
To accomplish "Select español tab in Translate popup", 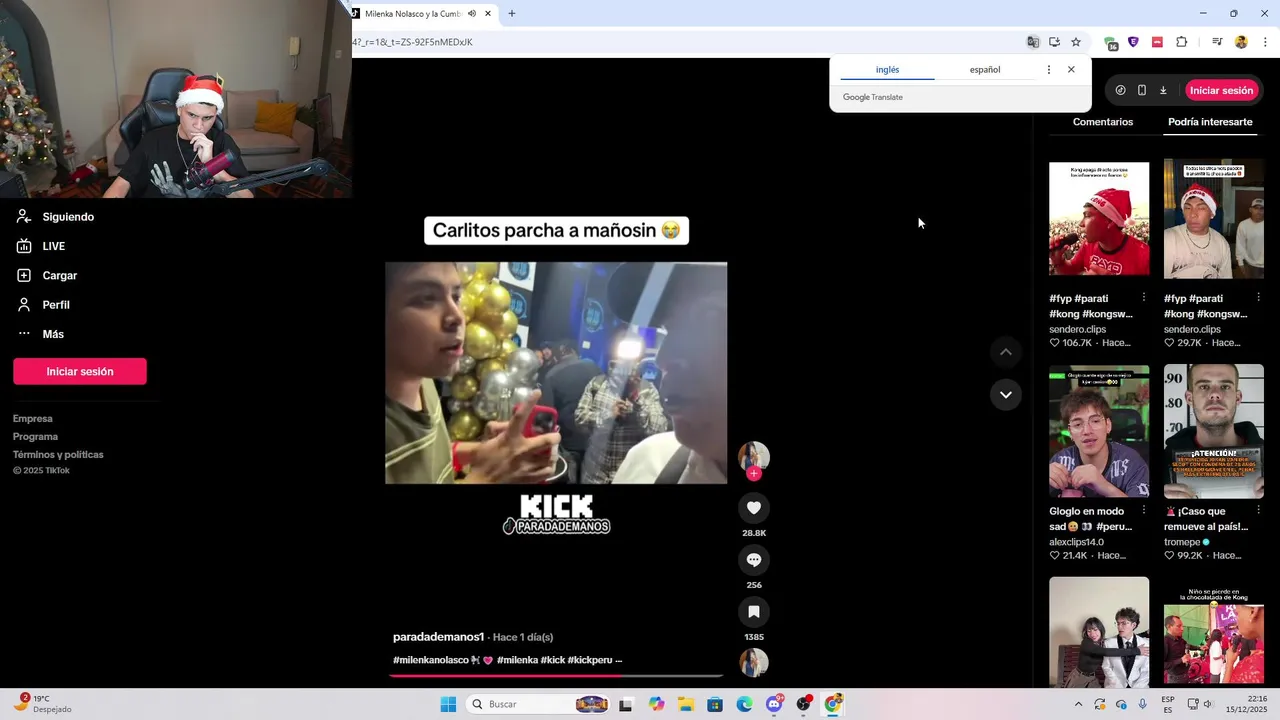I will click(x=985, y=70).
